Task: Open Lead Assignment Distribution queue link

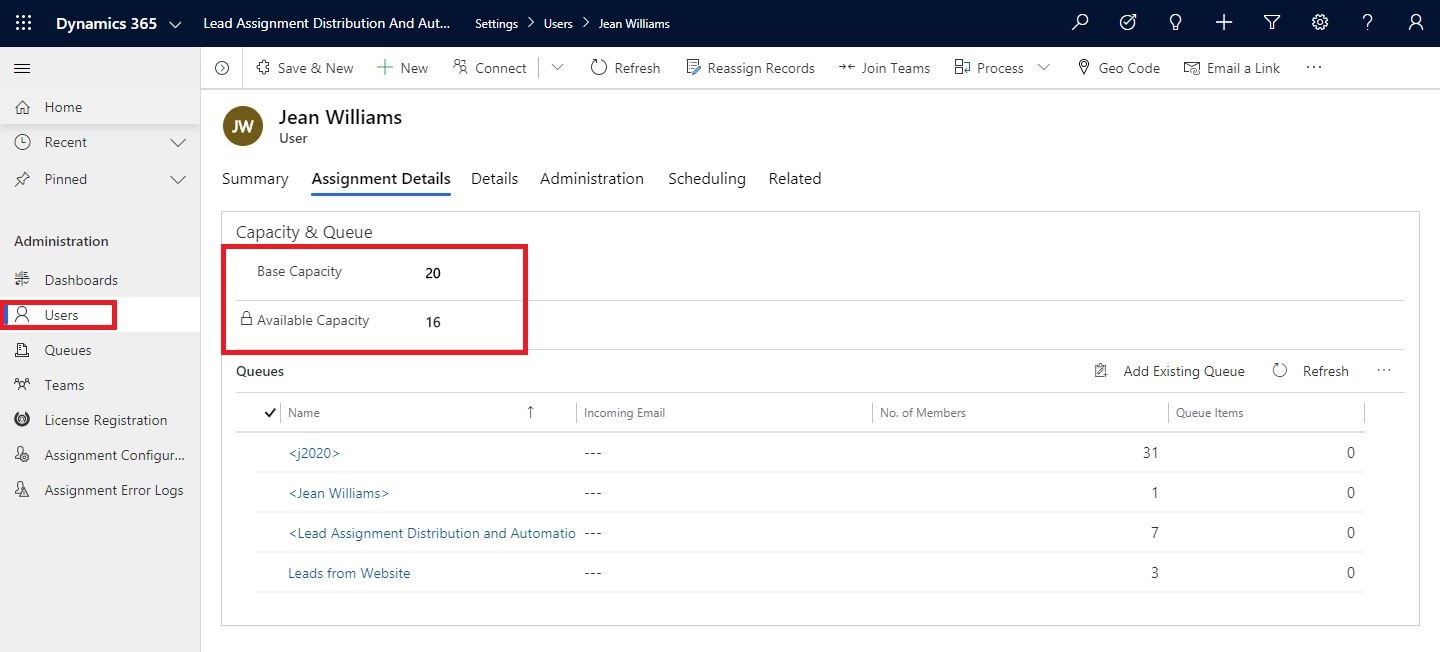Action: 432,533
